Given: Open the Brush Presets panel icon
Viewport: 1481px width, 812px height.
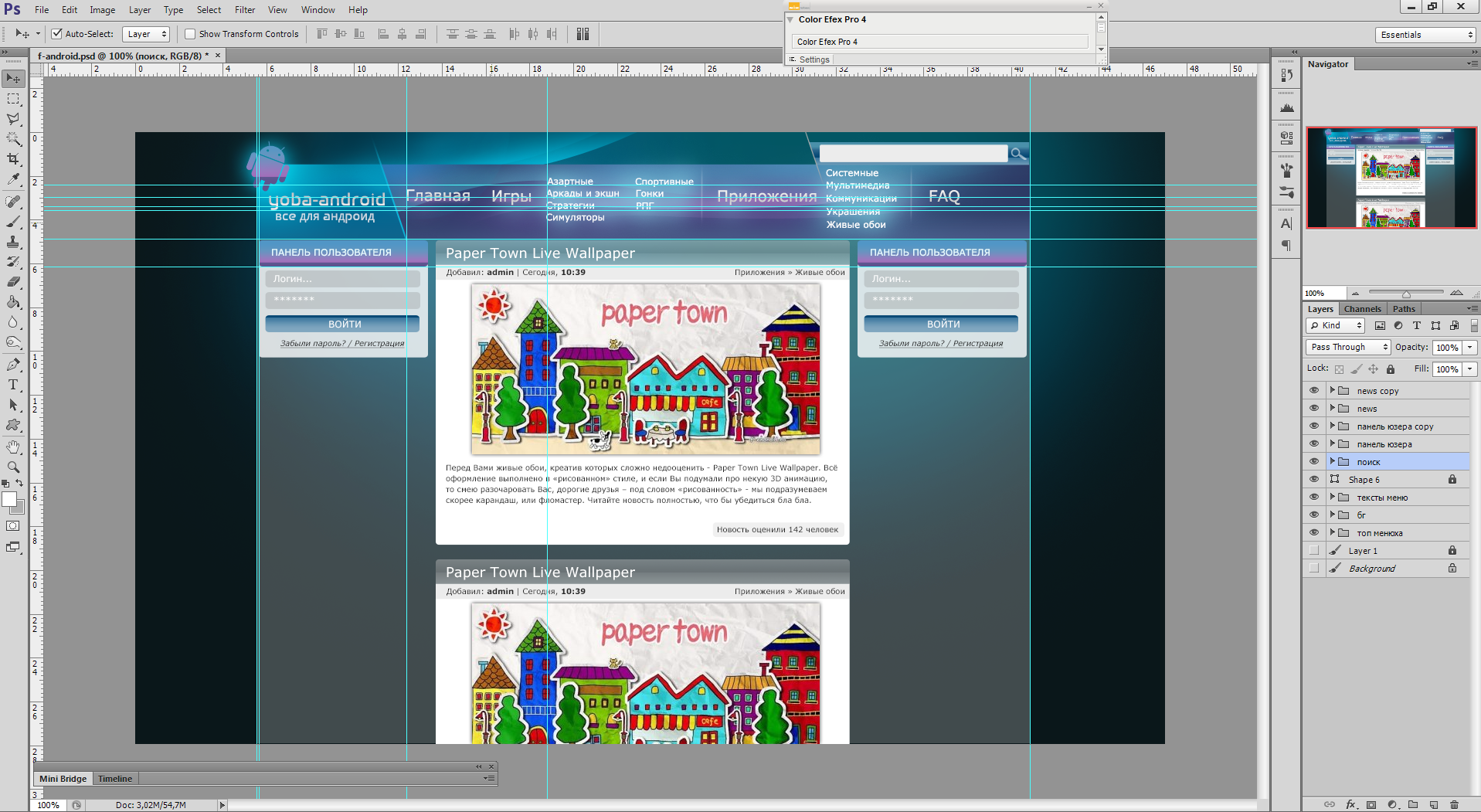Looking at the screenshot, I should pyautogui.click(x=1286, y=192).
